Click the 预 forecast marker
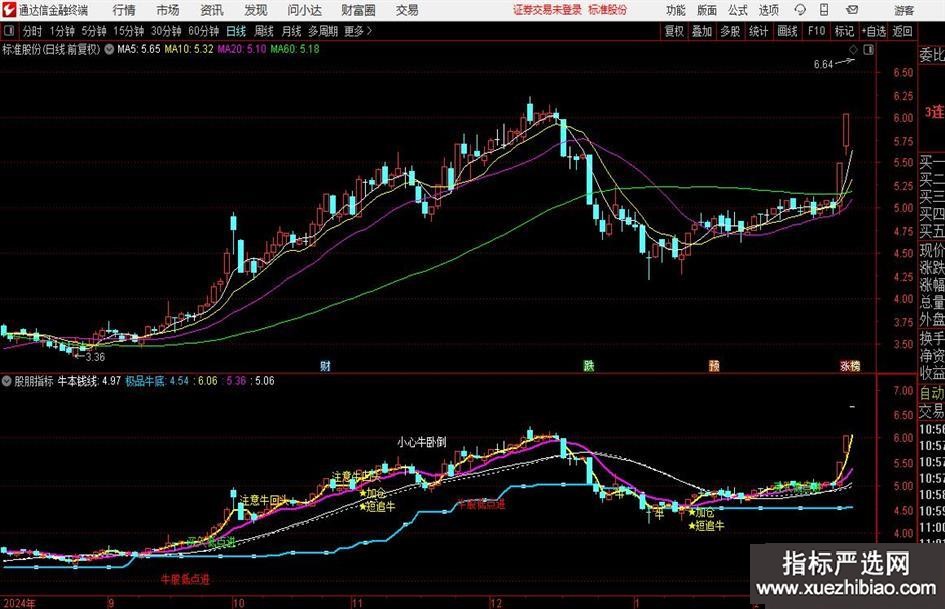945x609 pixels. point(714,365)
